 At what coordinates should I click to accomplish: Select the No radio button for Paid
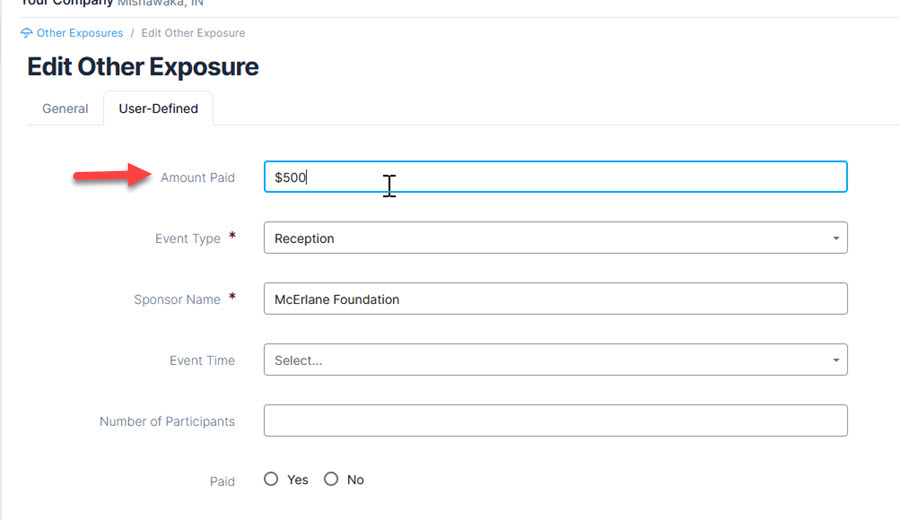pos(331,479)
